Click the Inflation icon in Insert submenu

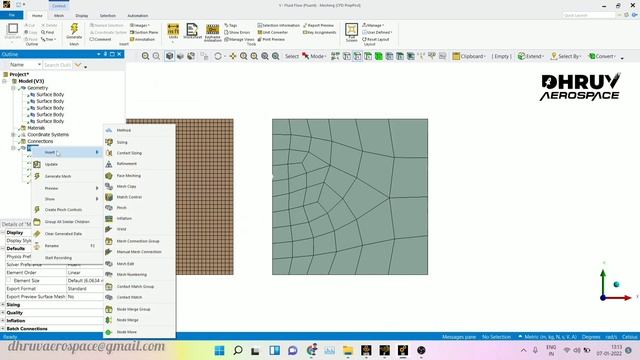(x=109, y=218)
